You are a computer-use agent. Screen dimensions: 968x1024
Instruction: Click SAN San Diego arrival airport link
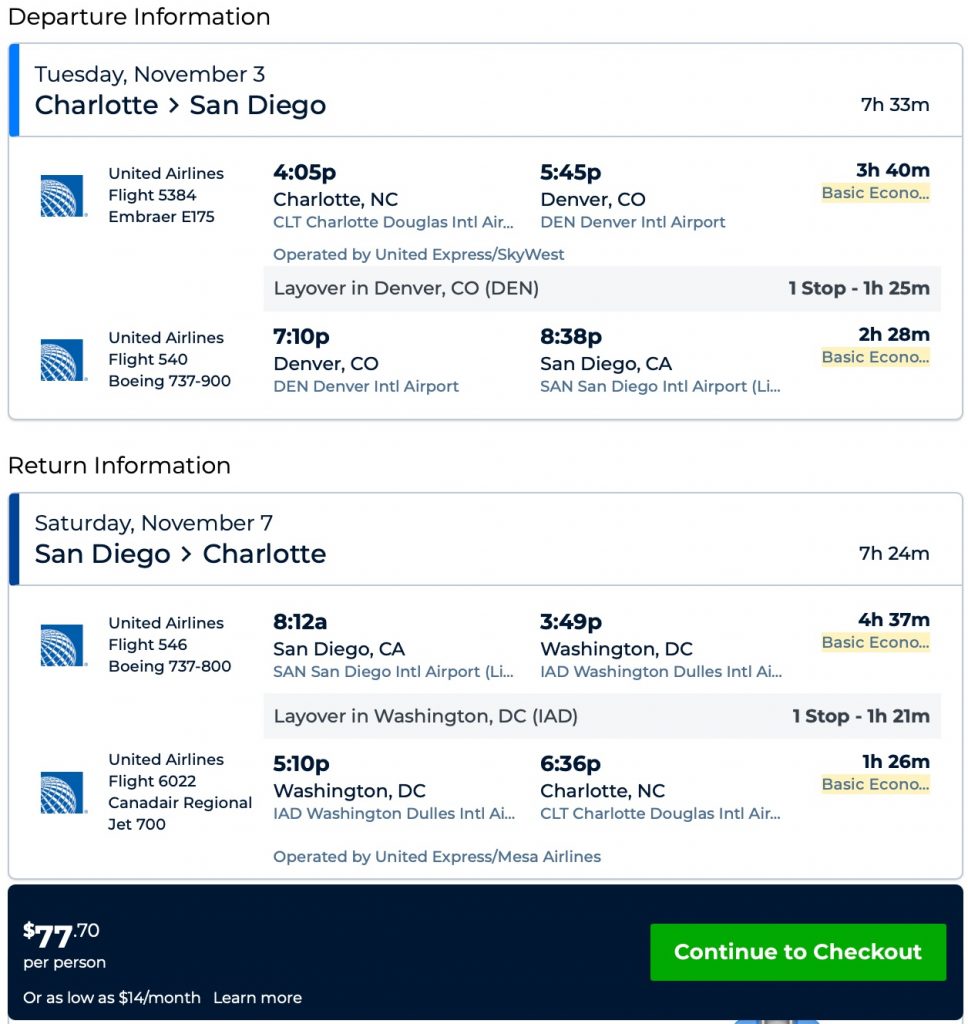coord(660,386)
